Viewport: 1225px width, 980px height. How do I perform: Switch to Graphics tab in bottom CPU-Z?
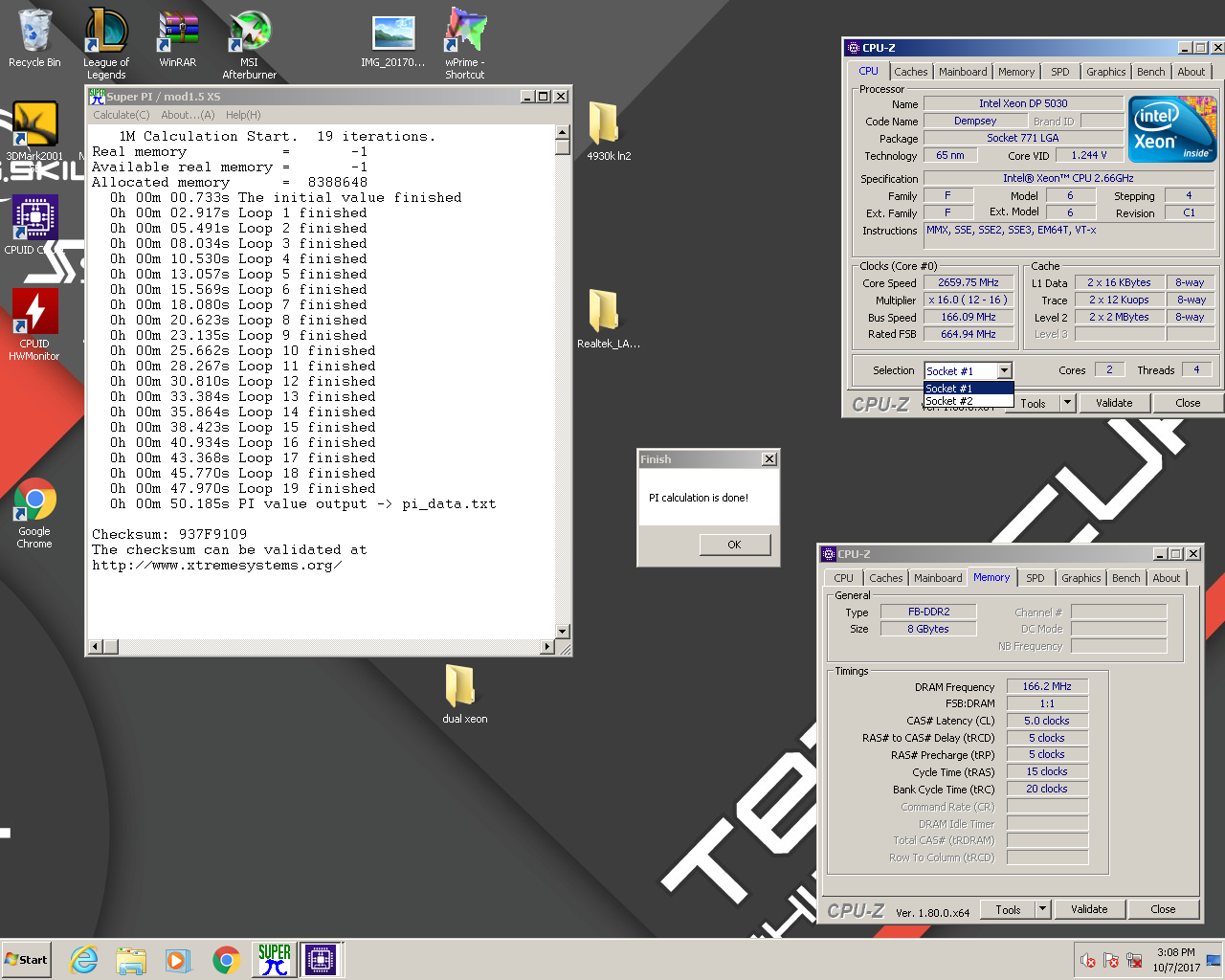pos(1080,578)
